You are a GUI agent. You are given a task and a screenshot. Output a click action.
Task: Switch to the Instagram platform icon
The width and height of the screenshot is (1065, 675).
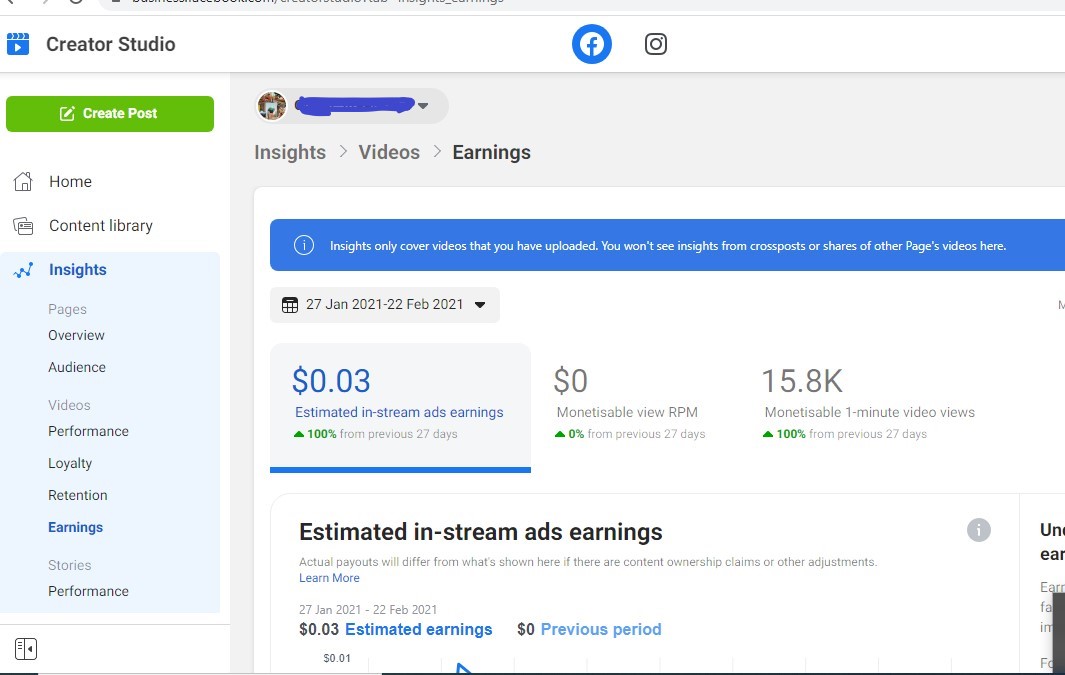pos(655,44)
